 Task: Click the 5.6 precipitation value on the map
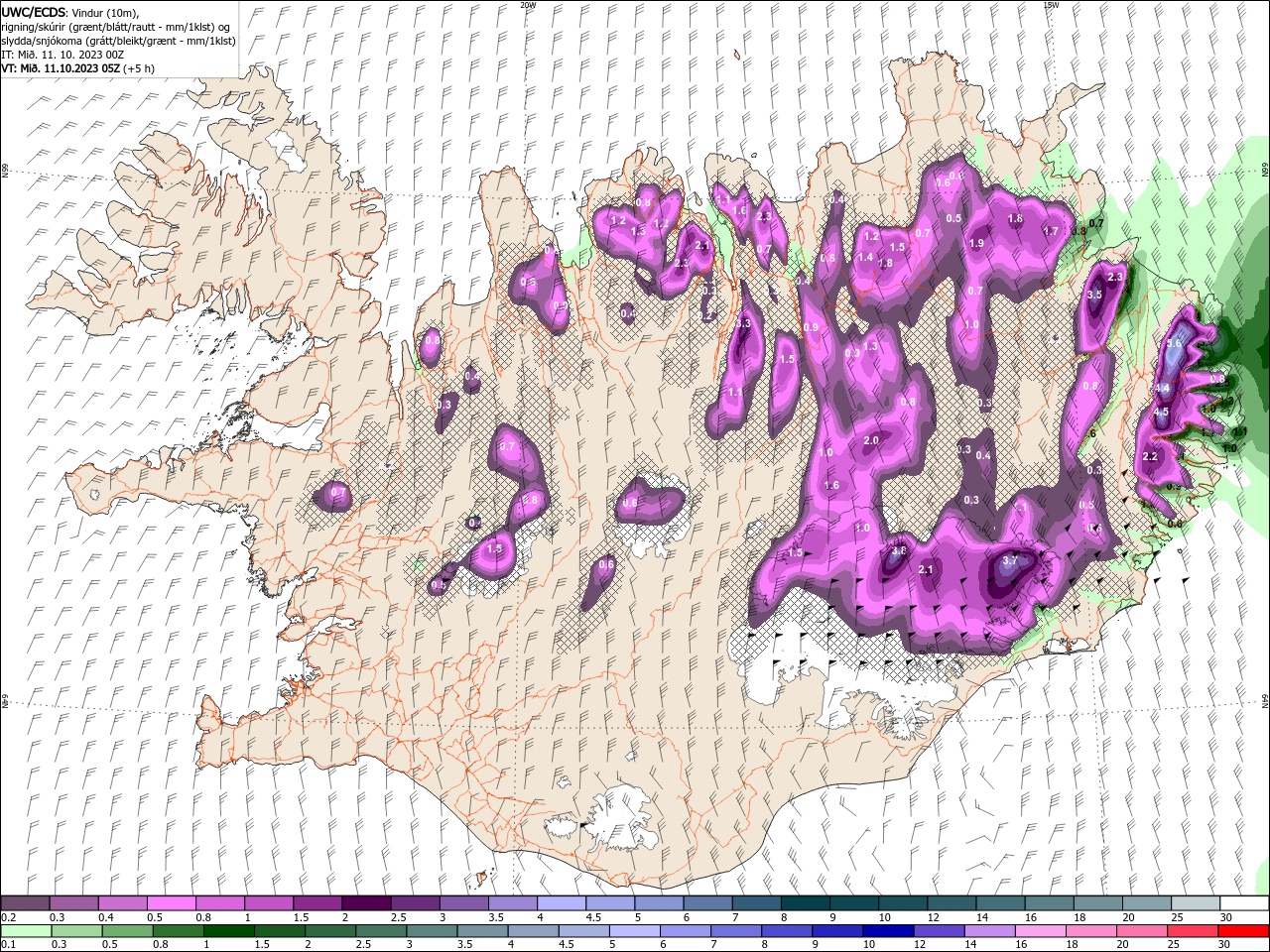click(x=1175, y=343)
